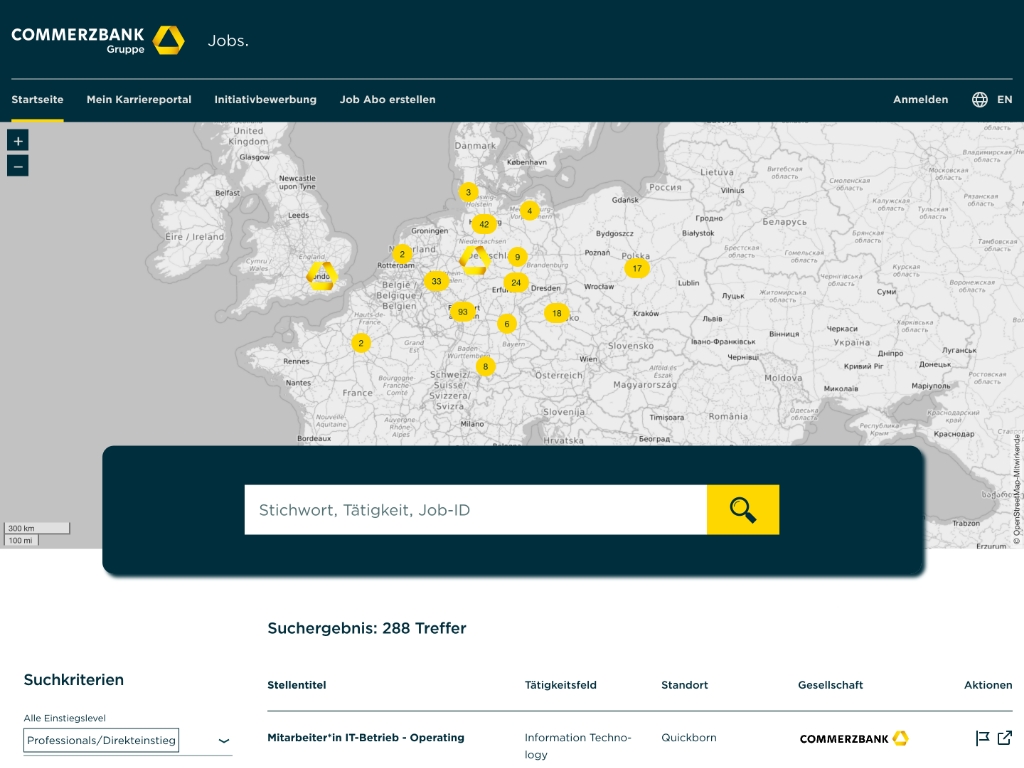Viewport: 1024px width, 768px height.
Task: Zoom into the map with plus icon
Action: point(17,140)
